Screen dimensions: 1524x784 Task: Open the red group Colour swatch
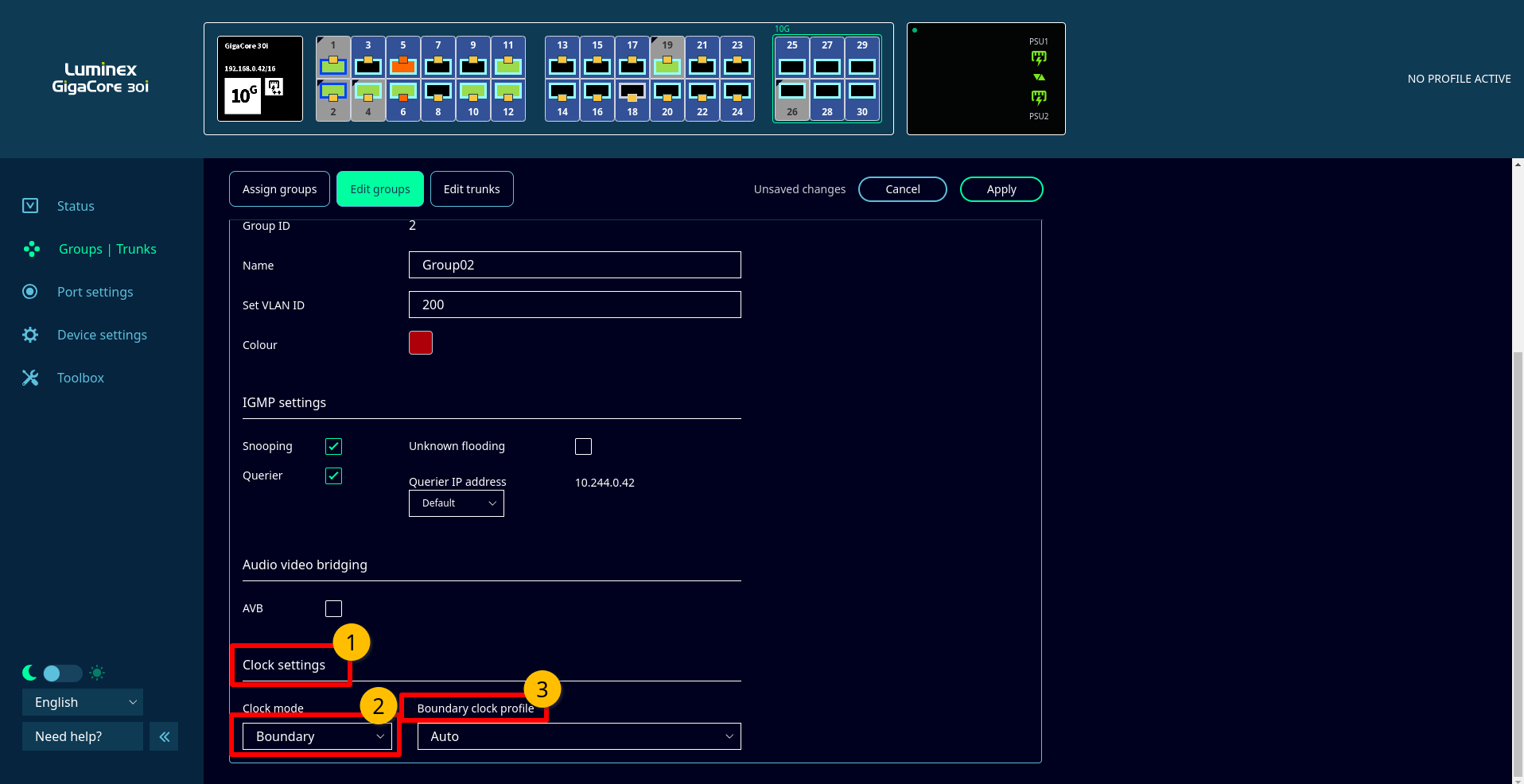[421, 343]
